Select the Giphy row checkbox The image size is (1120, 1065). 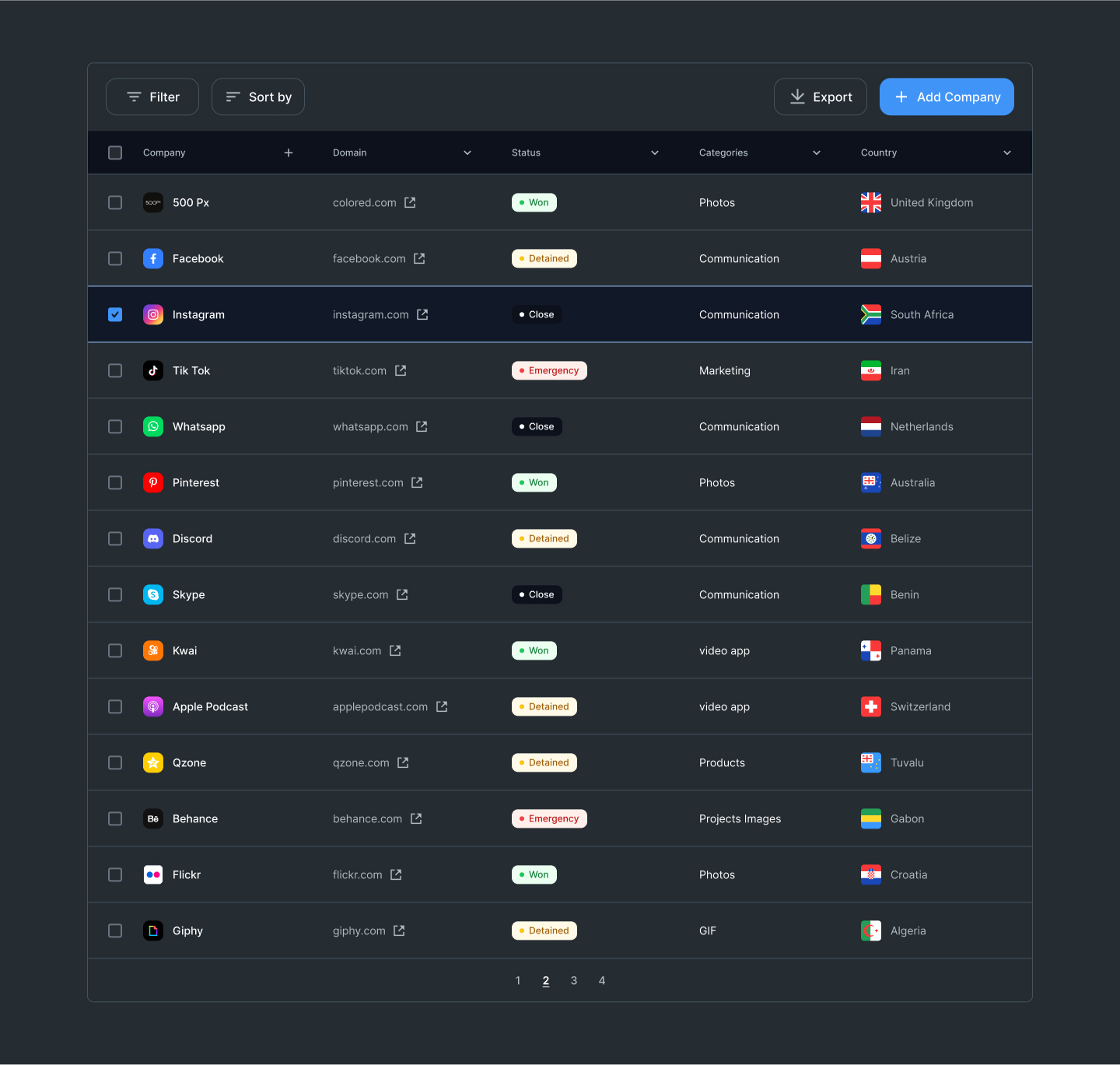(115, 930)
